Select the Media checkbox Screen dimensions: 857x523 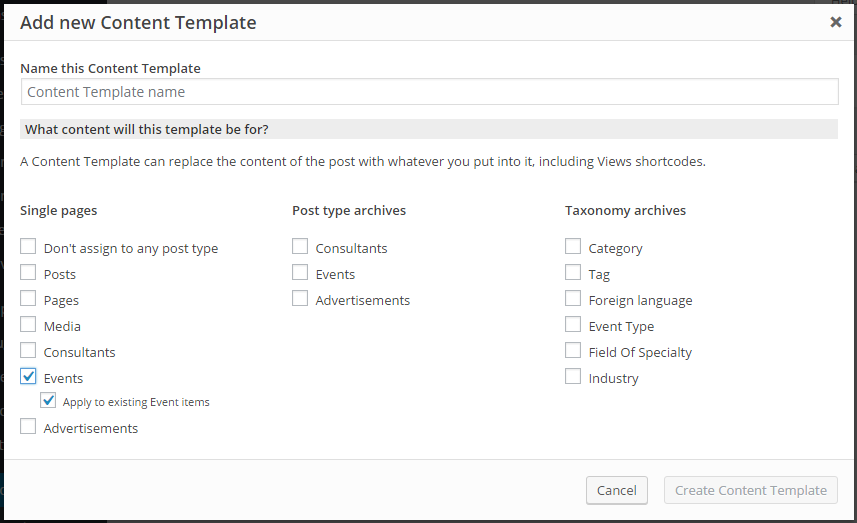coord(28,325)
